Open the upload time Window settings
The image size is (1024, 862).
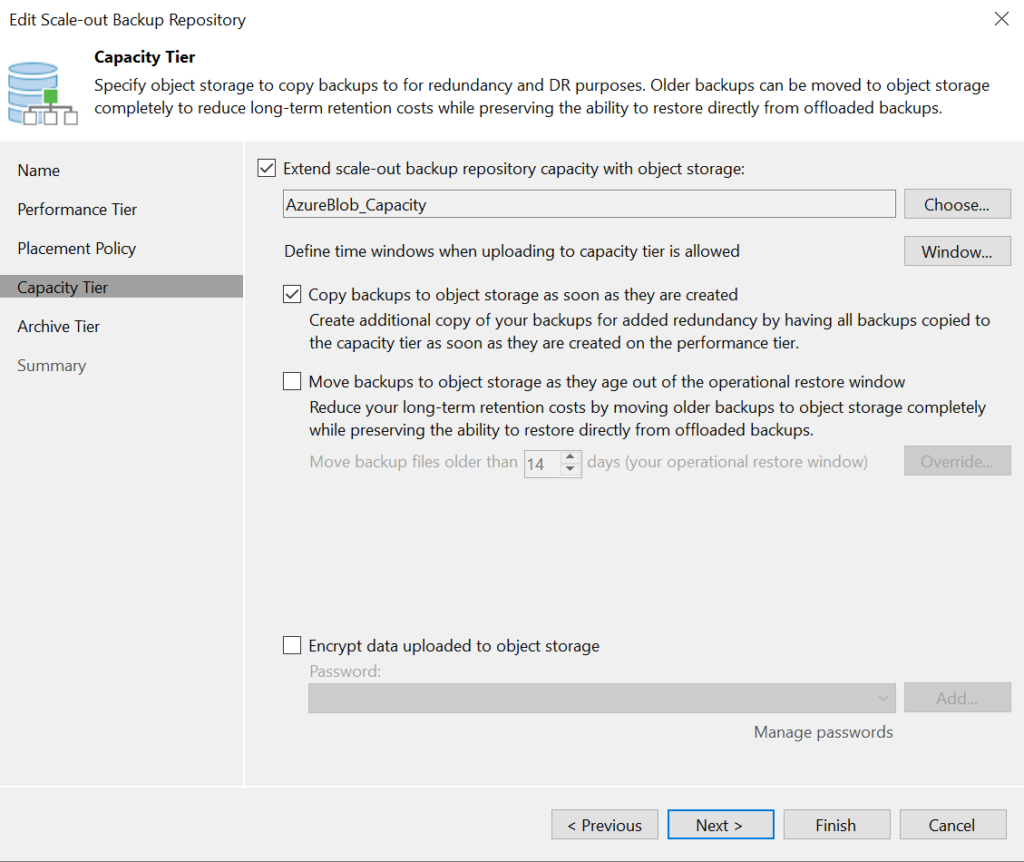tap(956, 251)
